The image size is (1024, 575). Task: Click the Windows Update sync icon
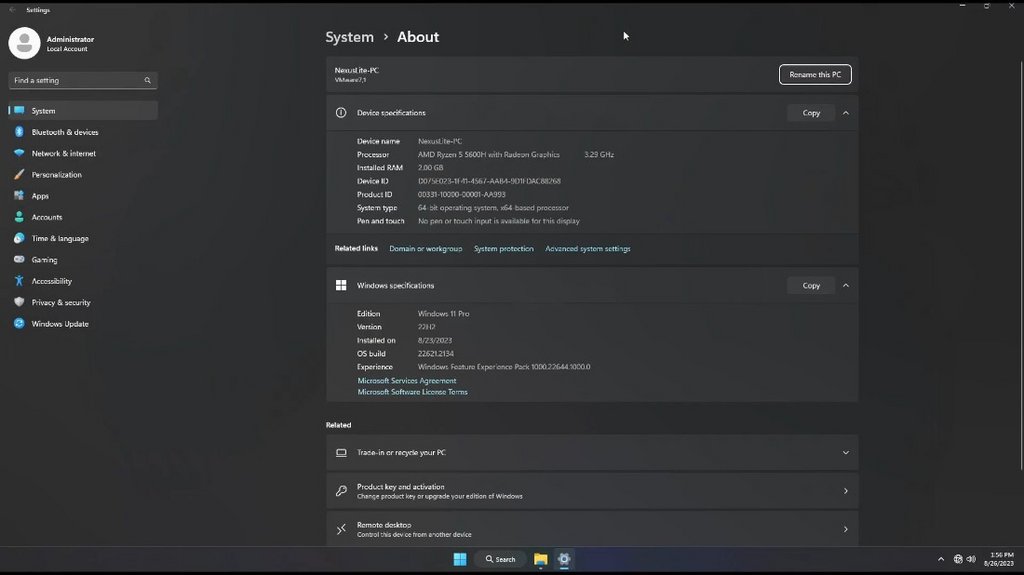click(x=19, y=323)
